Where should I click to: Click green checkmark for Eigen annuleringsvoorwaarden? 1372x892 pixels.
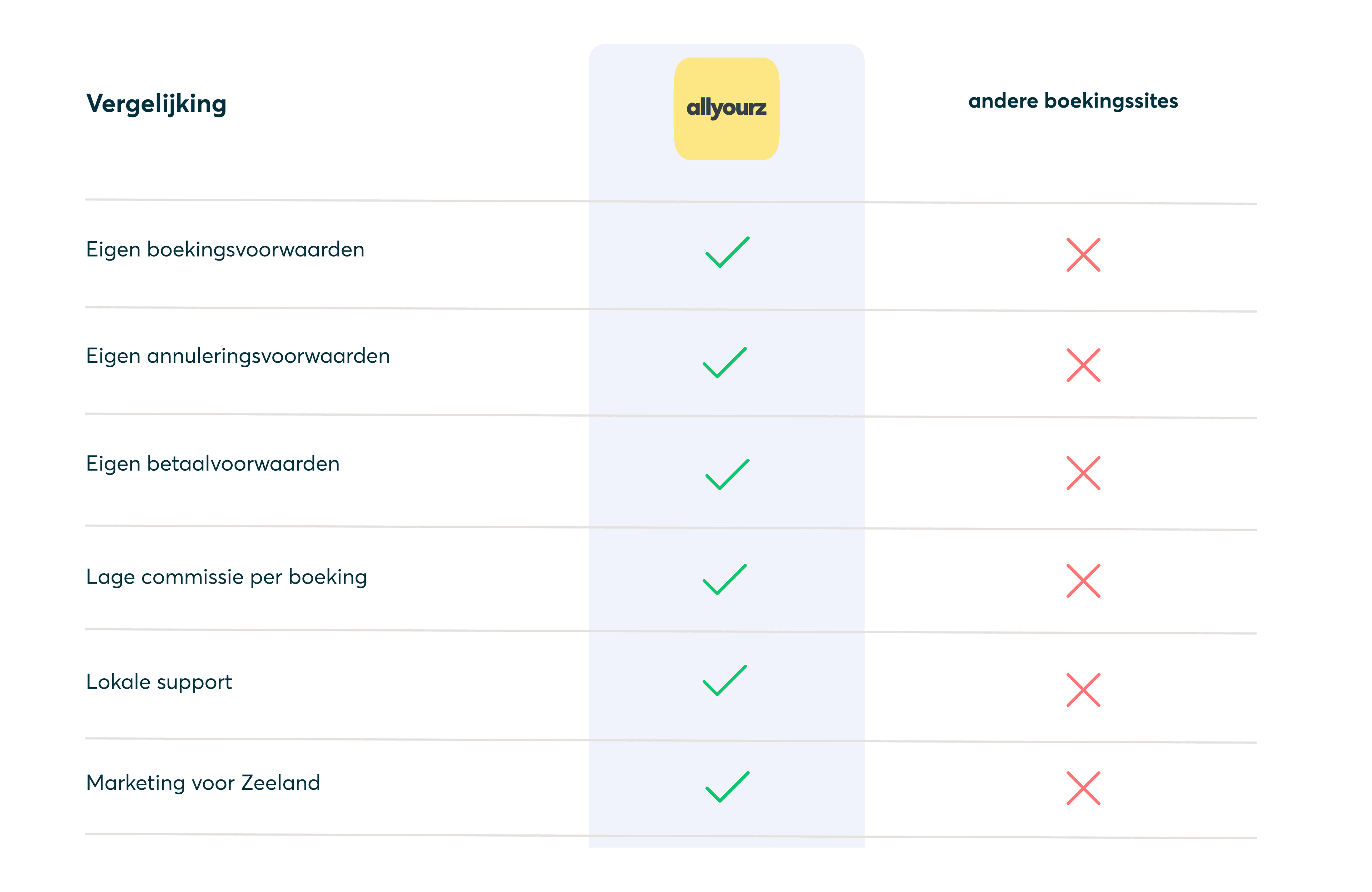click(x=725, y=363)
